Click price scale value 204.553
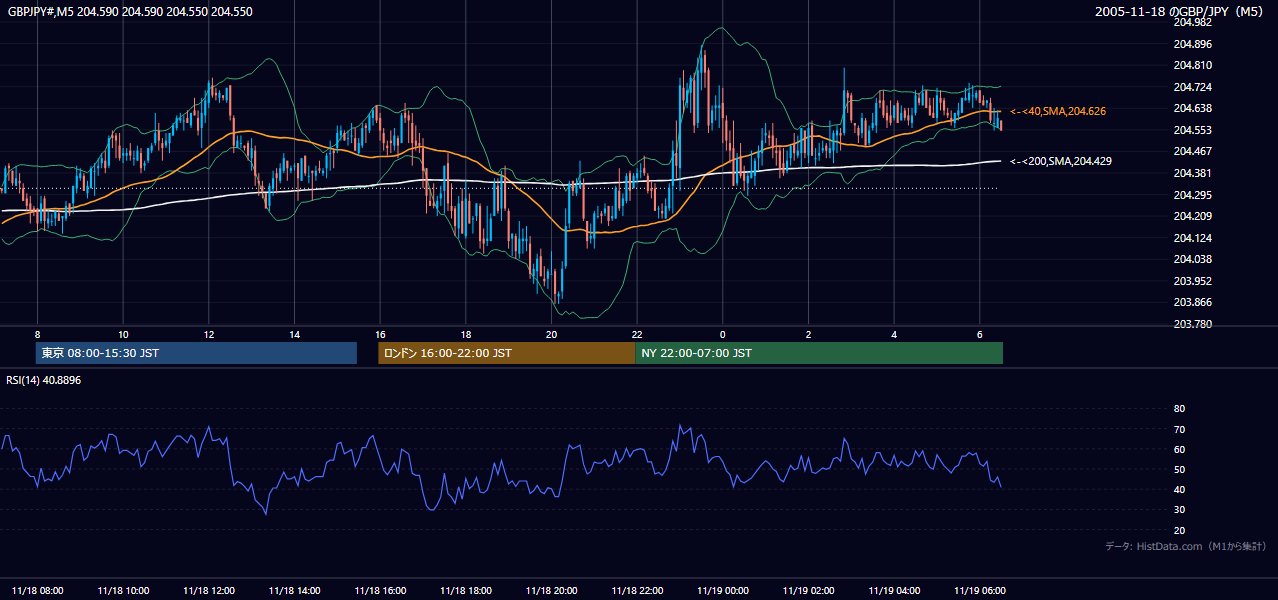The image size is (1278, 600). [1192, 130]
